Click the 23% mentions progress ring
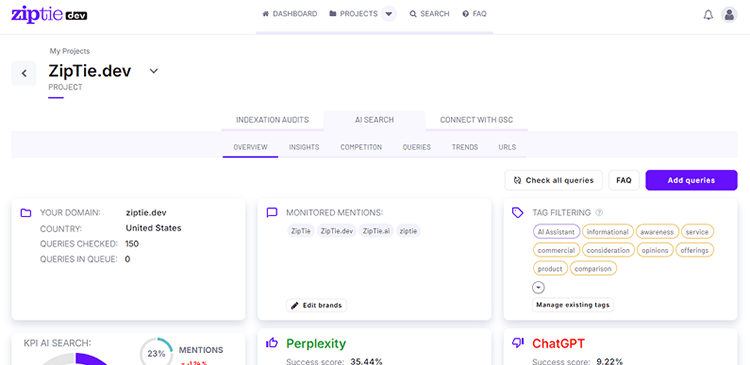The width and height of the screenshot is (750, 365). click(156, 353)
